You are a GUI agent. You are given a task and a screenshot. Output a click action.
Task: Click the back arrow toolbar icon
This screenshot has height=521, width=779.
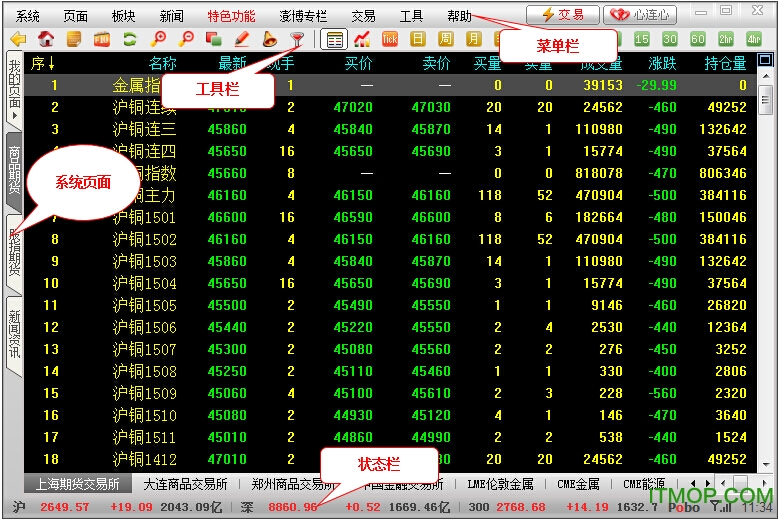(x=17, y=40)
